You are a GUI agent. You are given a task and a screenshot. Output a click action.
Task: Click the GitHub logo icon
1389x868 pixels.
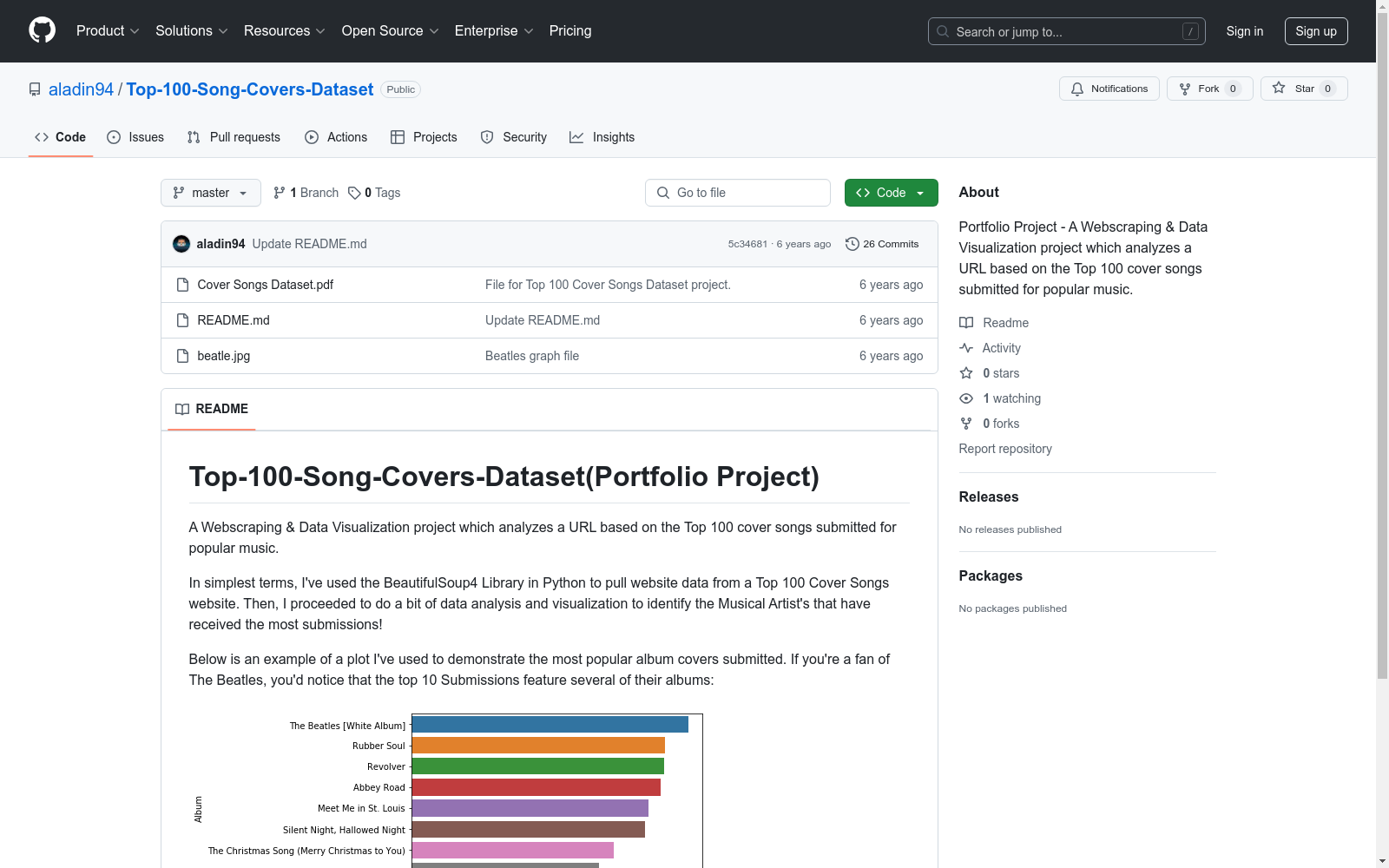42,30
